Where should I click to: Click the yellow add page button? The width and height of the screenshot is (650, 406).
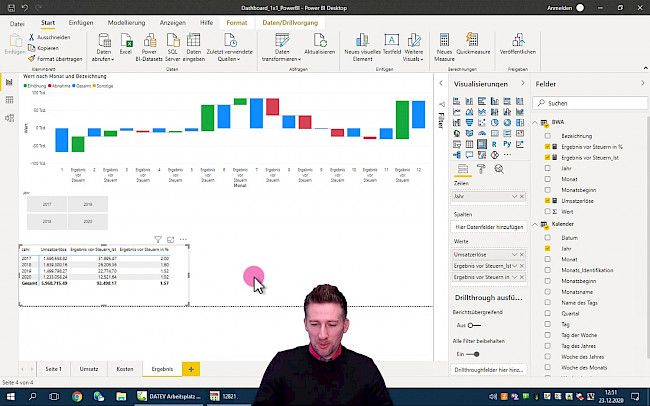[191, 369]
